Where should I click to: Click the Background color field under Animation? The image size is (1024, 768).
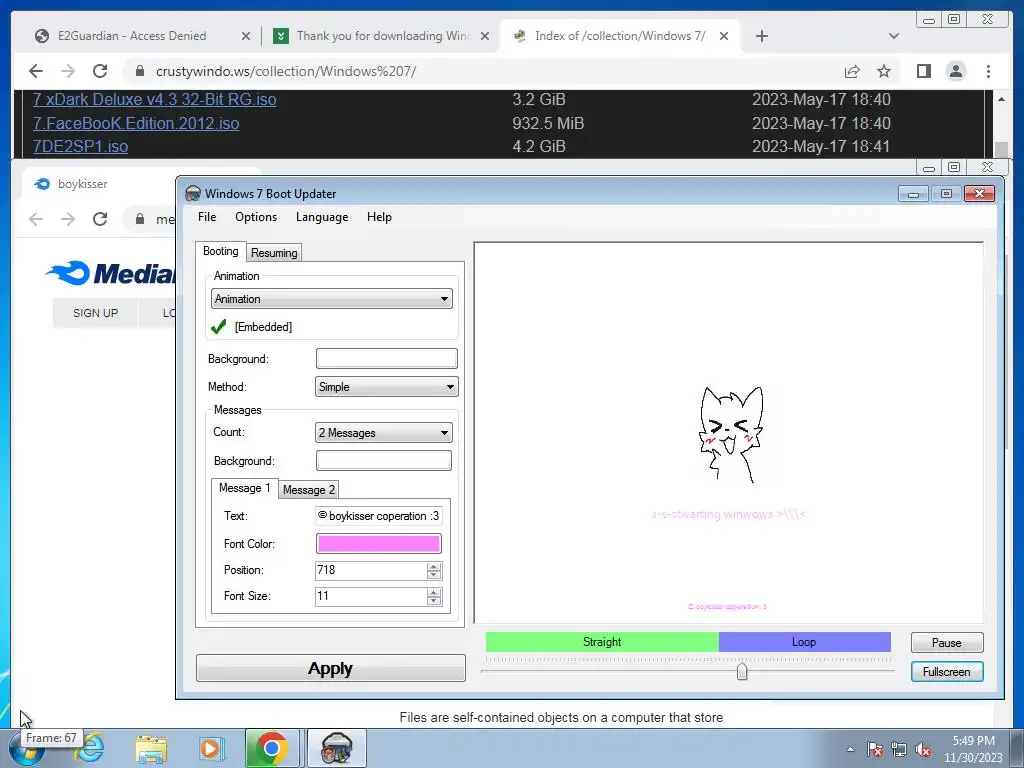[386, 359]
